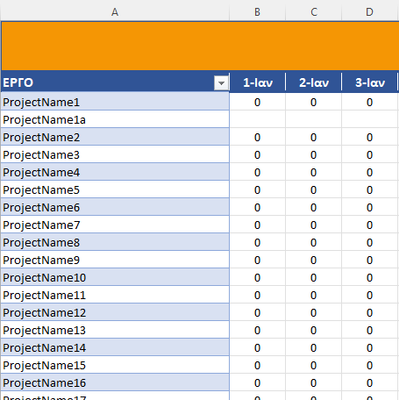
Task: Click the 3-Ιαν header cell
Action: pos(370,82)
